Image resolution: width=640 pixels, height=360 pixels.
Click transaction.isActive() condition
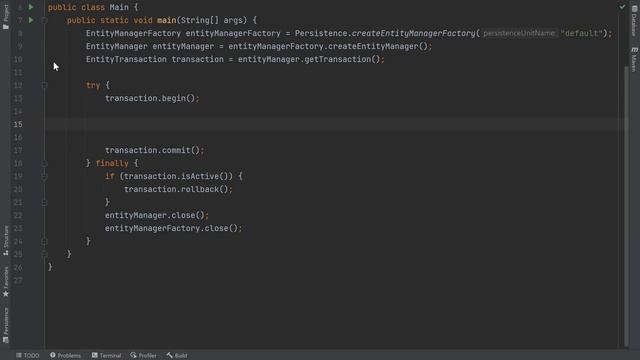click(178, 176)
